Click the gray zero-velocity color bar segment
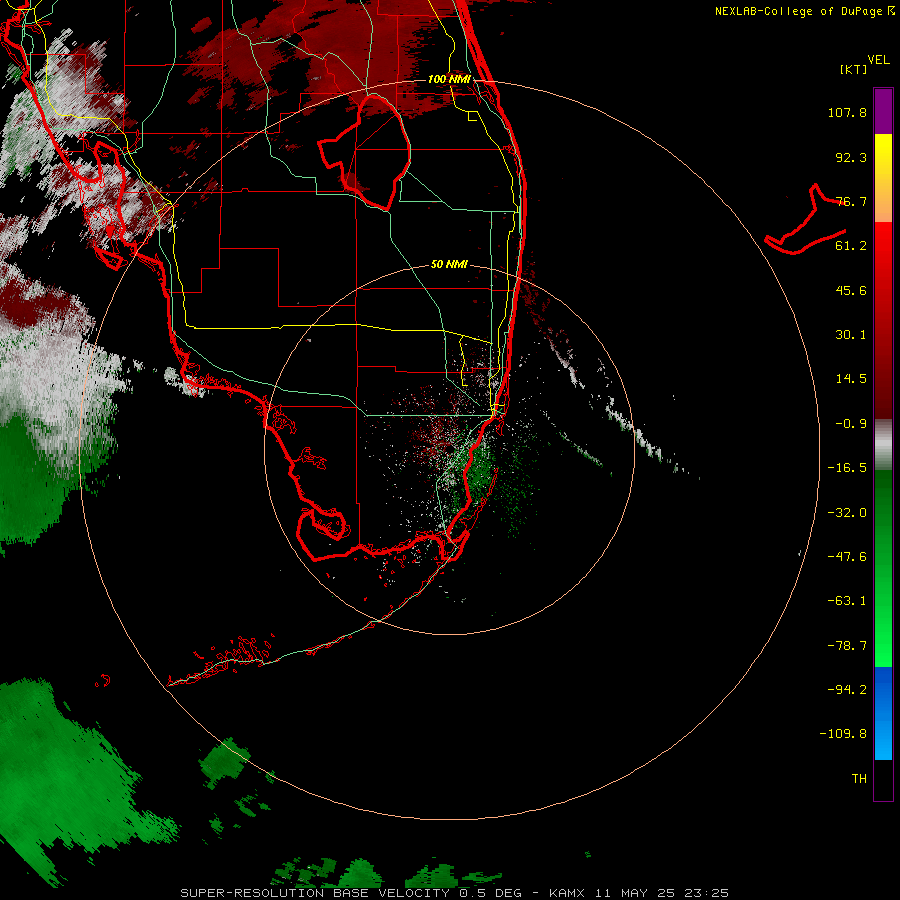This screenshot has height=900, width=900. pos(883,444)
